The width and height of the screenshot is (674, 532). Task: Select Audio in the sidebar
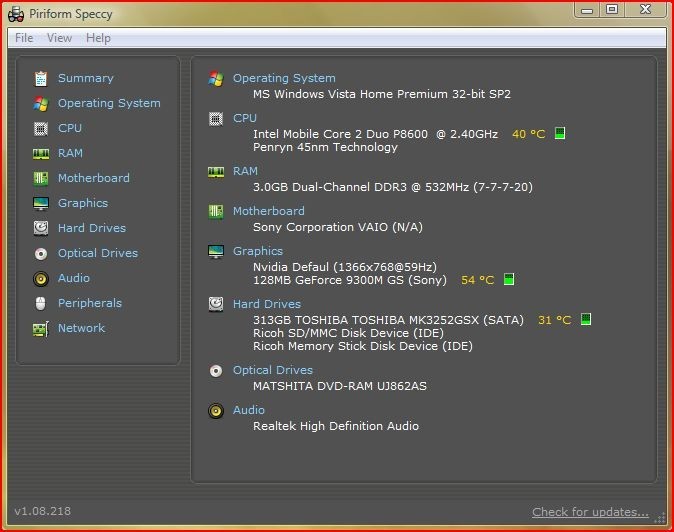[74, 278]
